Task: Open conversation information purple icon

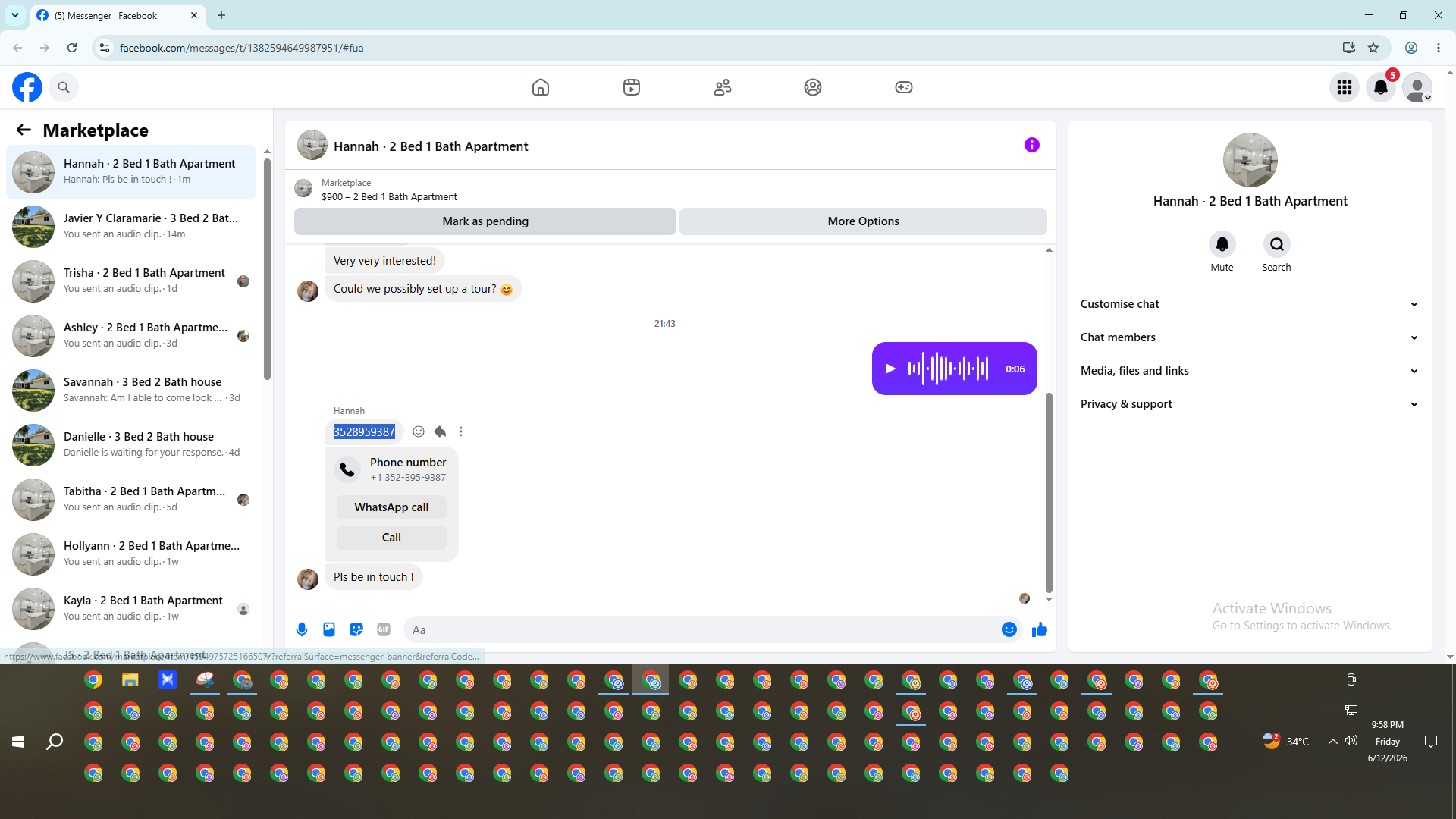Action: pos(1032,145)
